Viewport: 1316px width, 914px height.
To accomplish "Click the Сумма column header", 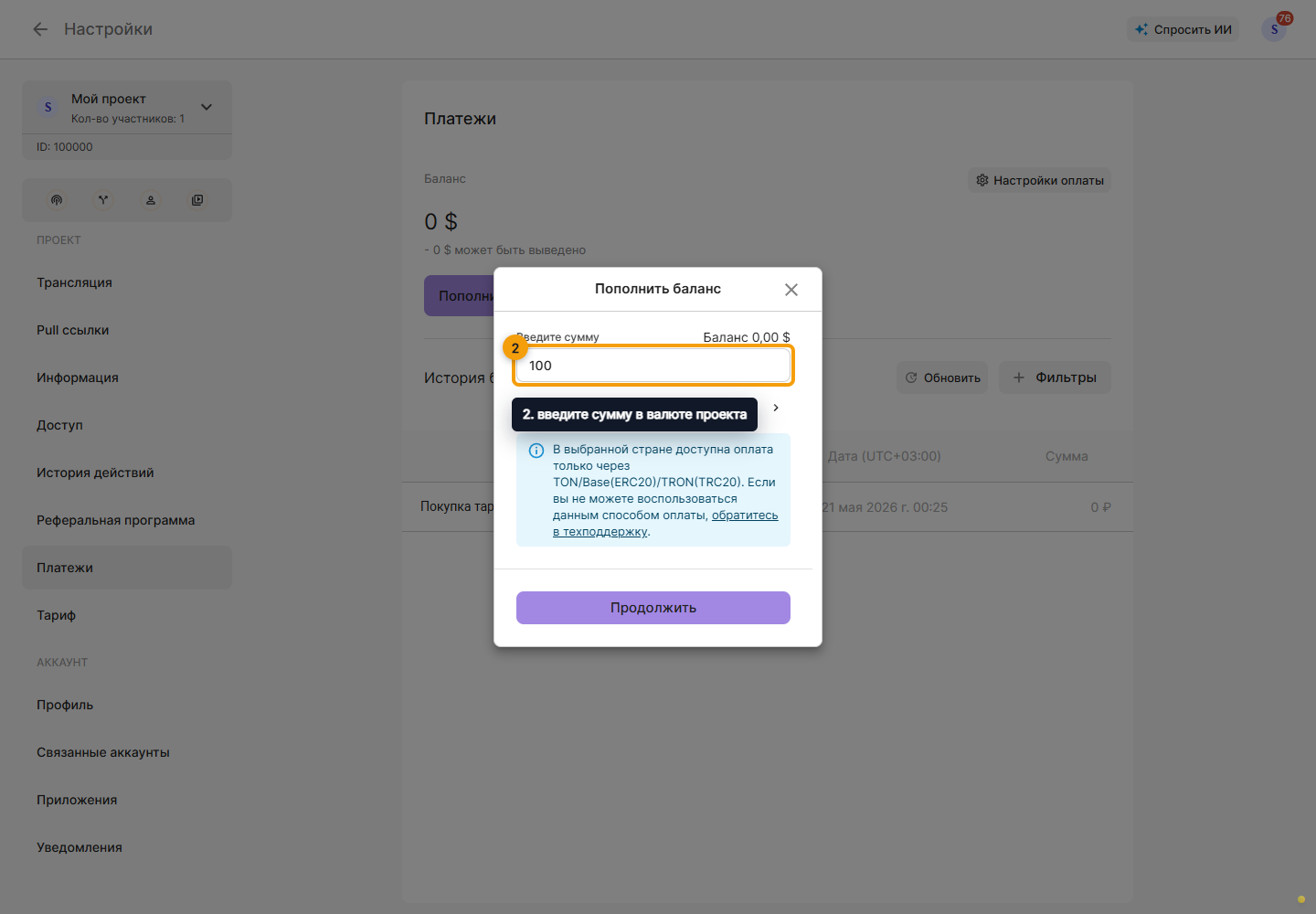I will click(x=1067, y=456).
